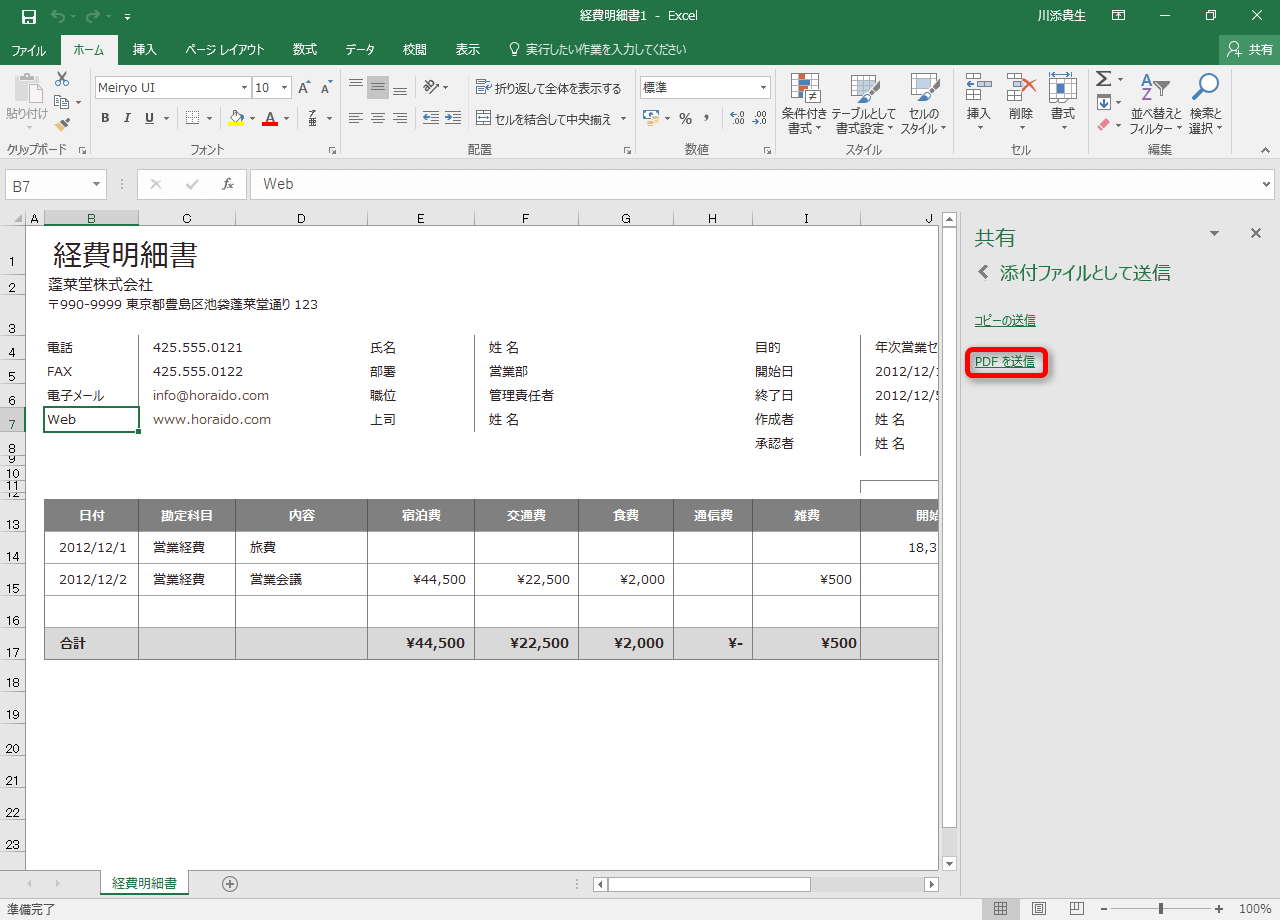Switch to Page Layout view in status bar
This screenshot has width=1280, height=920.
point(1039,908)
